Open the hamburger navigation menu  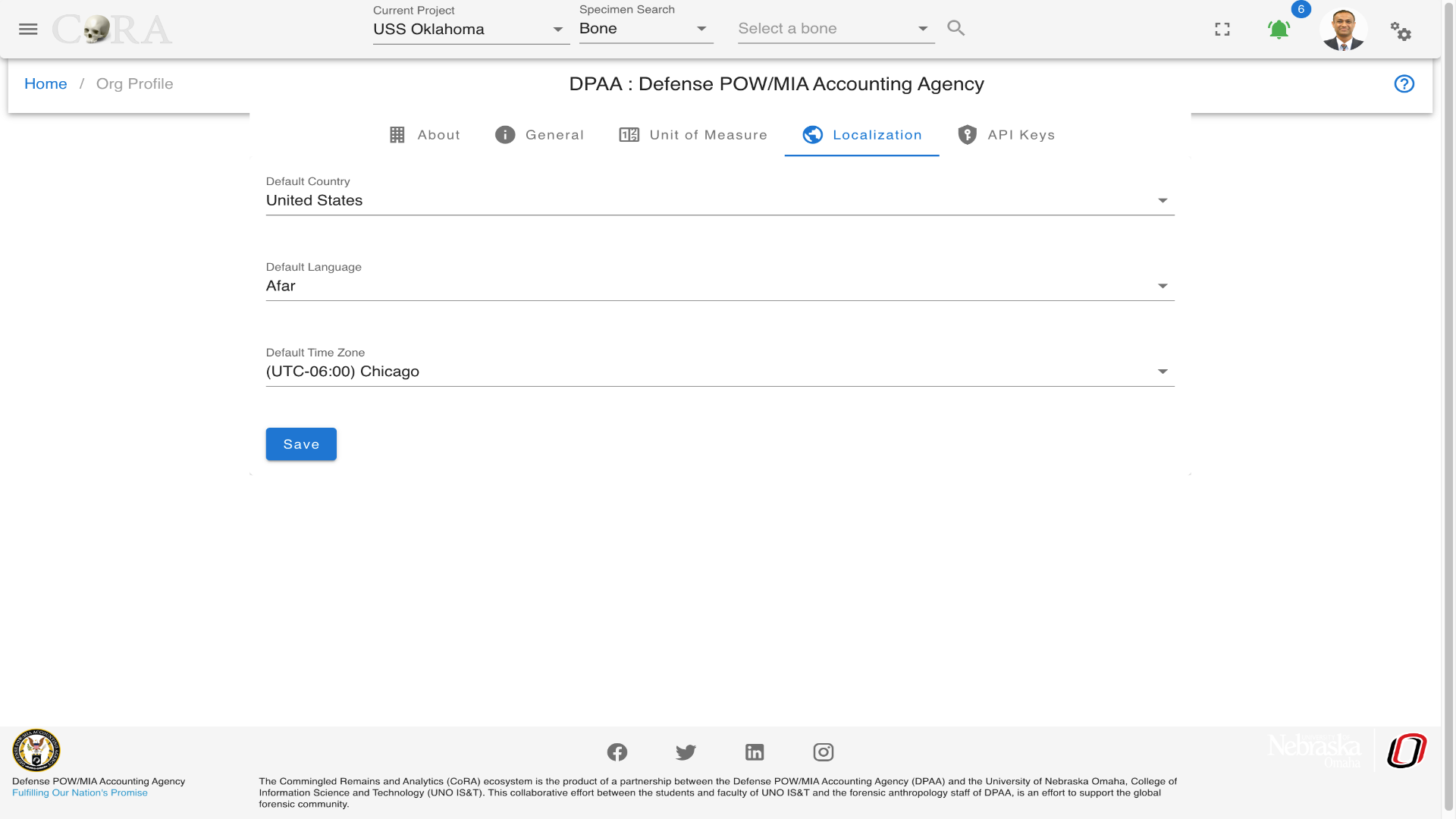[x=28, y=29]
